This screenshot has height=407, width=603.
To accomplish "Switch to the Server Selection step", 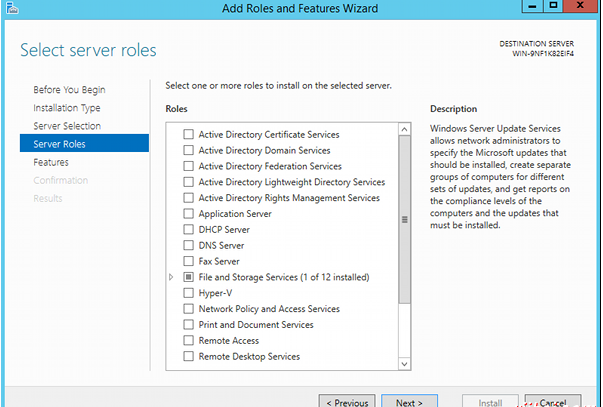I will (67, 126).
